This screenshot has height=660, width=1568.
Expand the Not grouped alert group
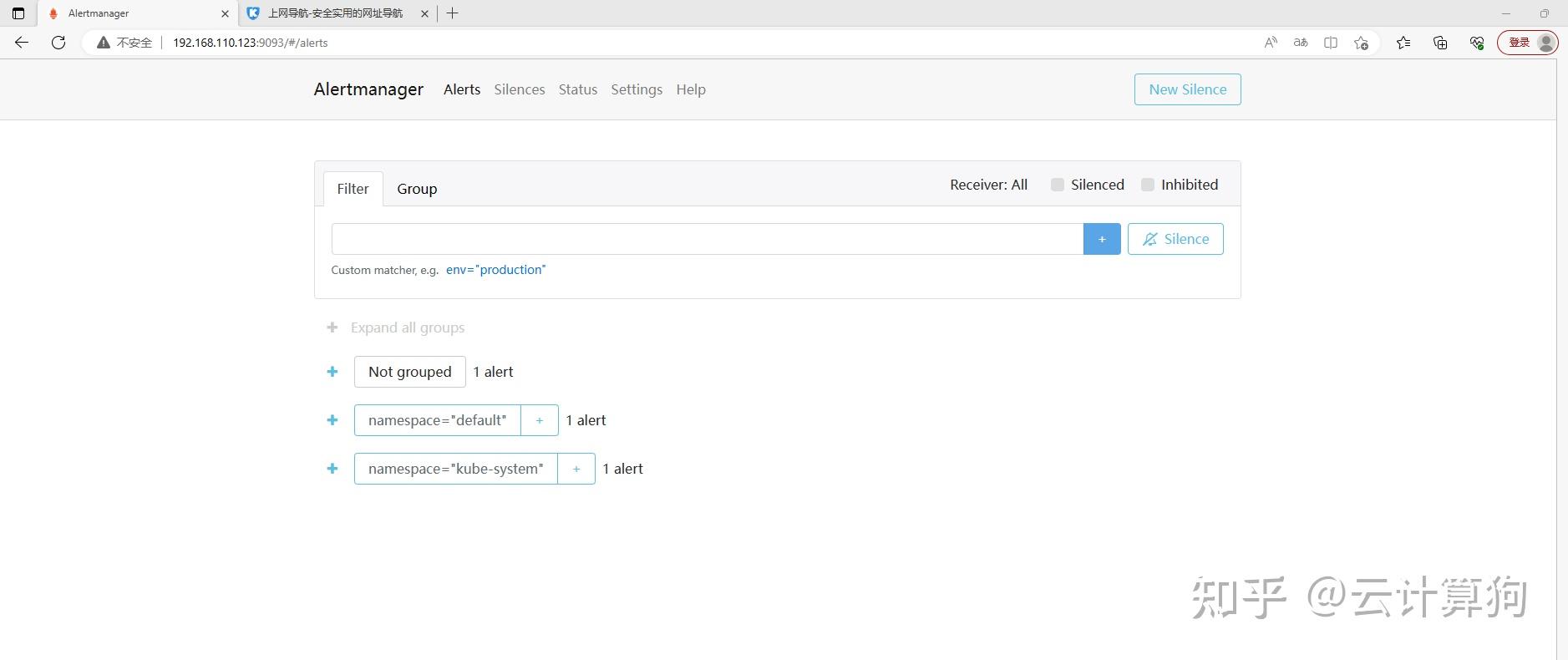[332, 372]
